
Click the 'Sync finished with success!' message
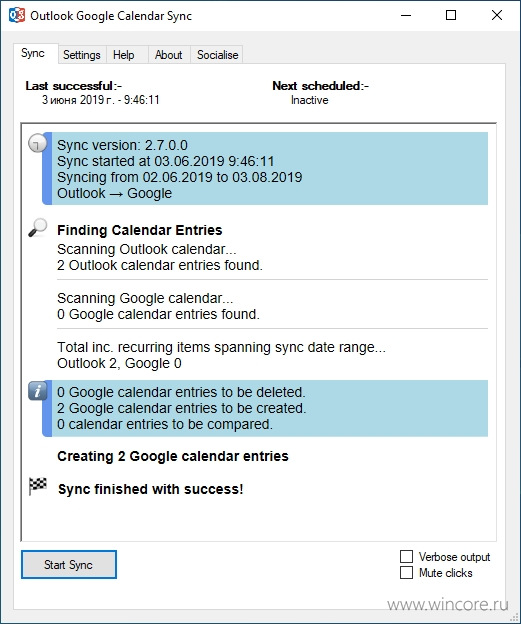click(150, 489)
